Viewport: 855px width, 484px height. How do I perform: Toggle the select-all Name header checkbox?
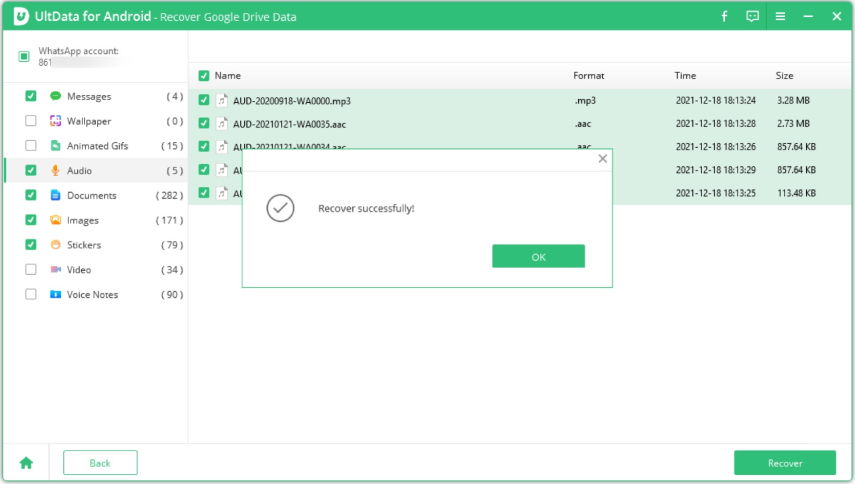point(204,76)
